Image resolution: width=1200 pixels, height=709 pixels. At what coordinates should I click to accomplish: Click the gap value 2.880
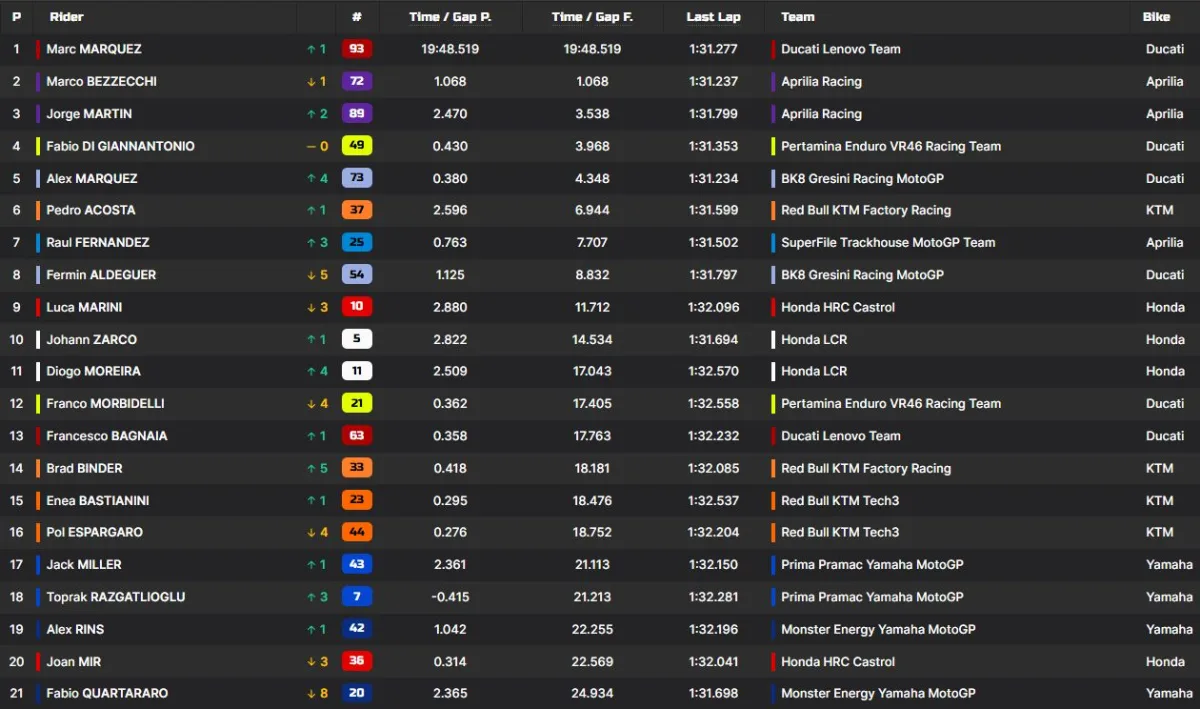[x=450, y=307]
